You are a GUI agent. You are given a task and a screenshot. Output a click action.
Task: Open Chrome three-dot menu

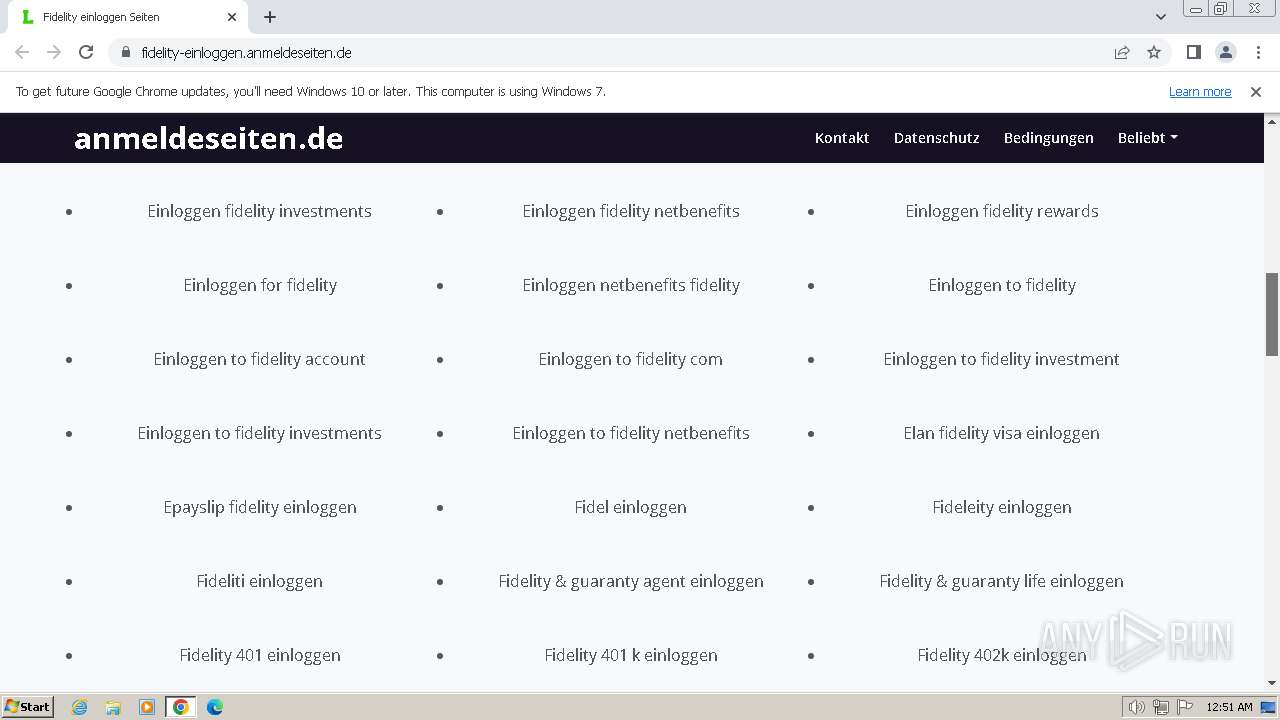point(1258,52)
